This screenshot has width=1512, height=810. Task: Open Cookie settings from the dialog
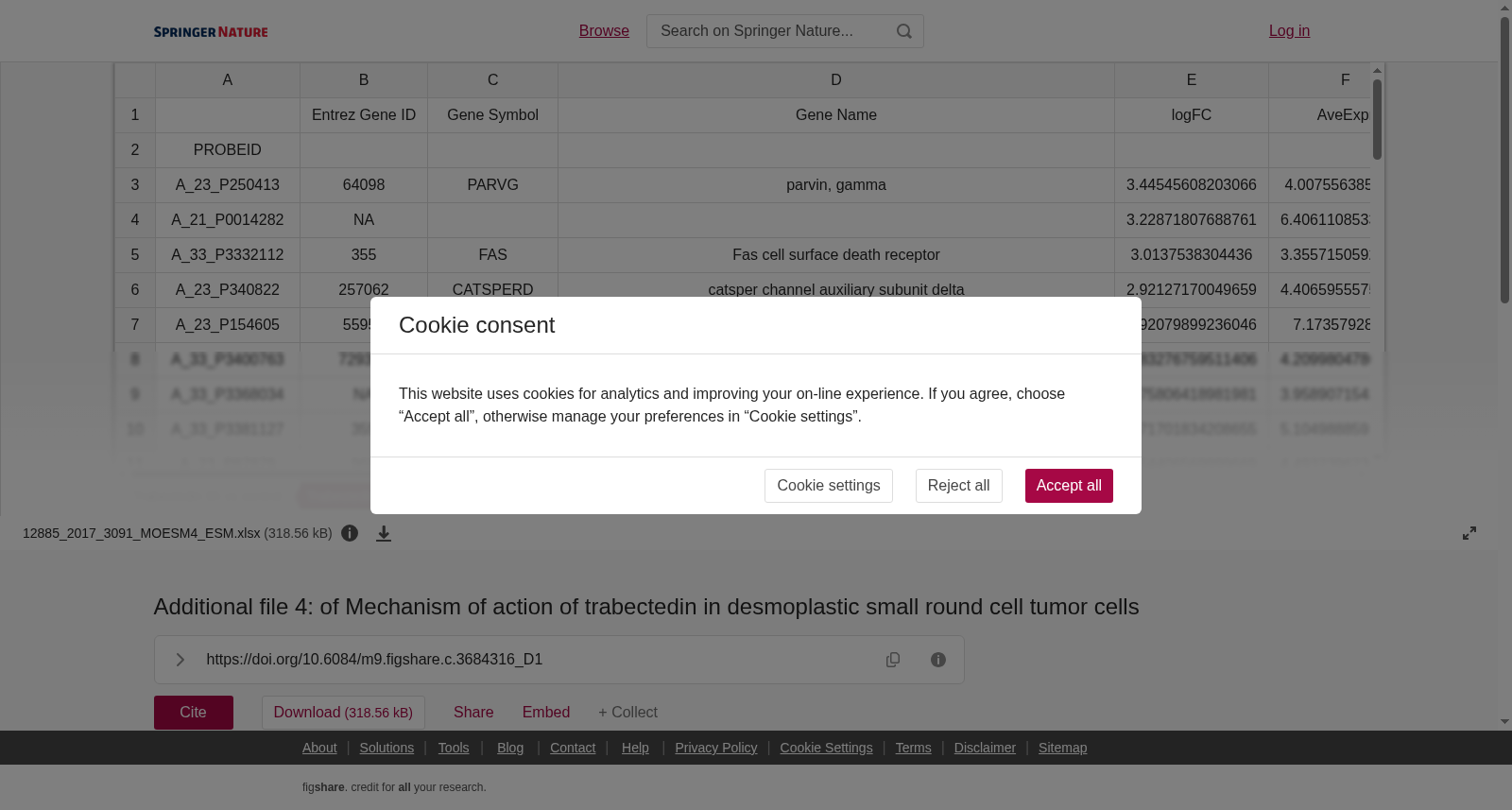point(828,486)
